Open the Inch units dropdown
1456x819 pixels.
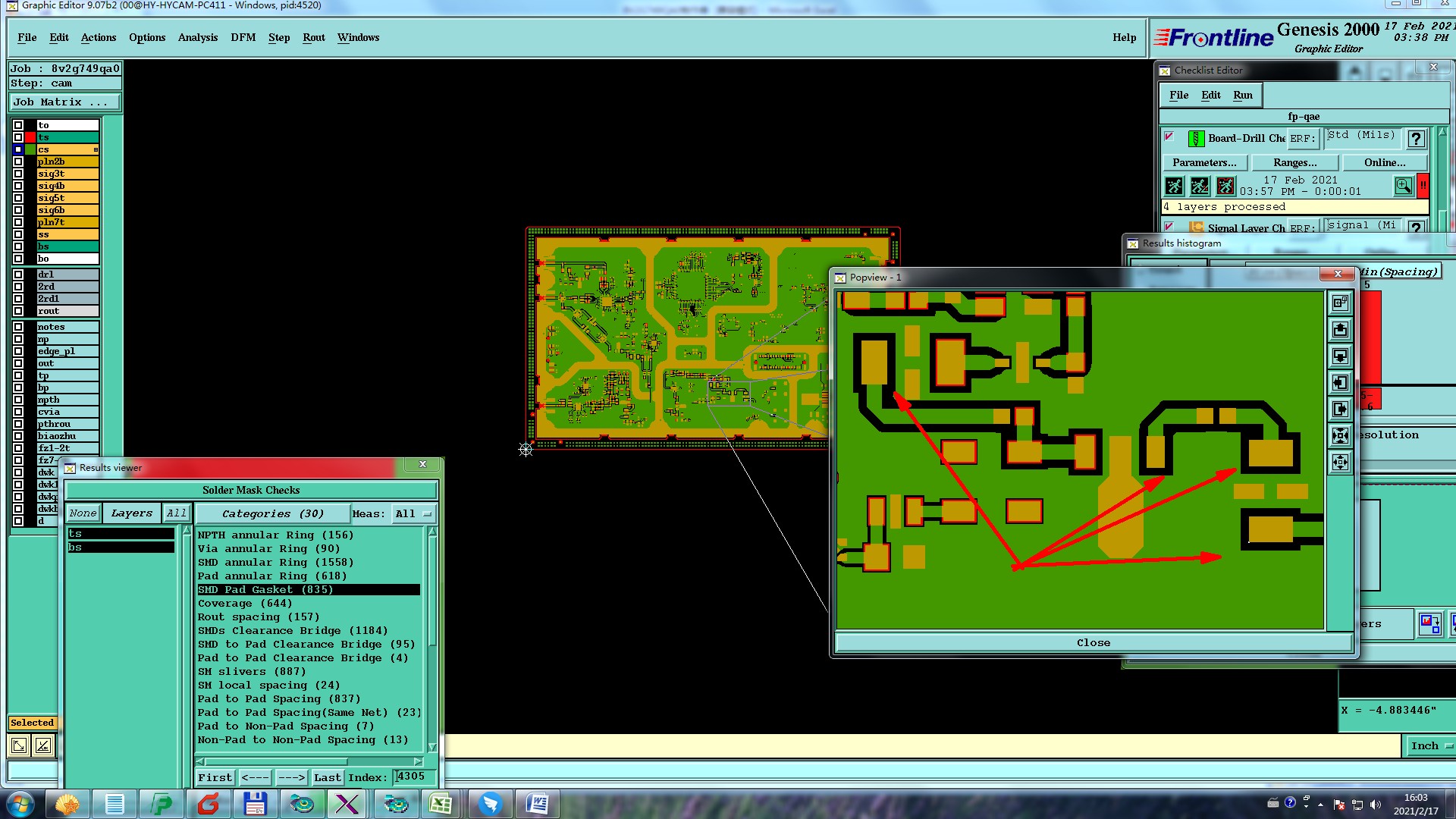pos(1430,746)
